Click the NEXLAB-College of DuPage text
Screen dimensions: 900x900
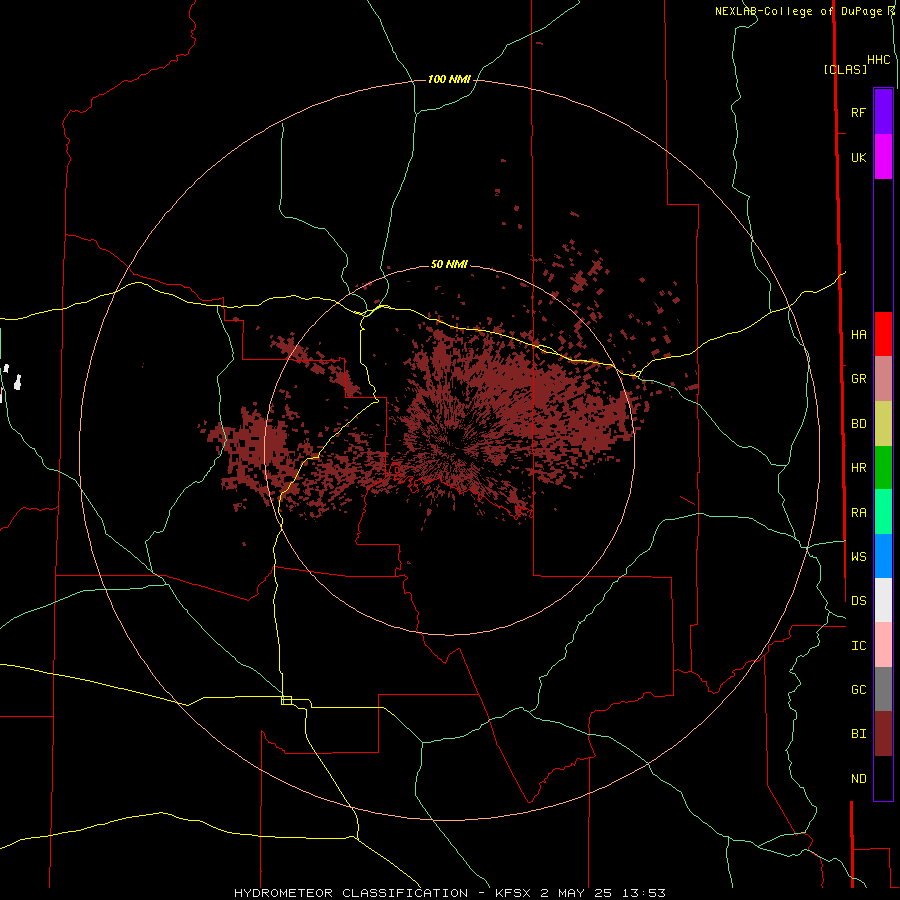click(x=800, y=11)
